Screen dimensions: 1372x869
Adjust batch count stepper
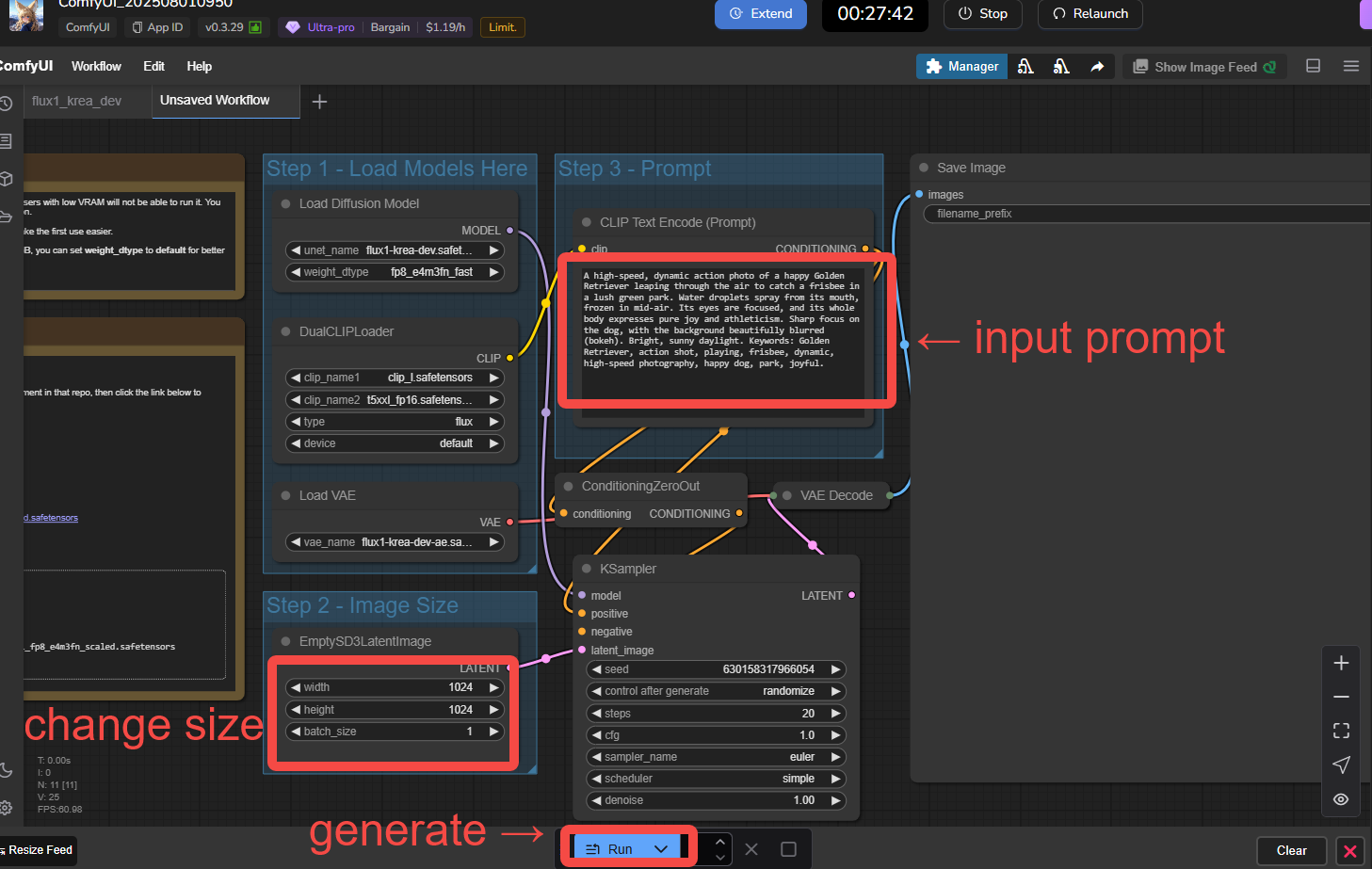pos(719,849)
